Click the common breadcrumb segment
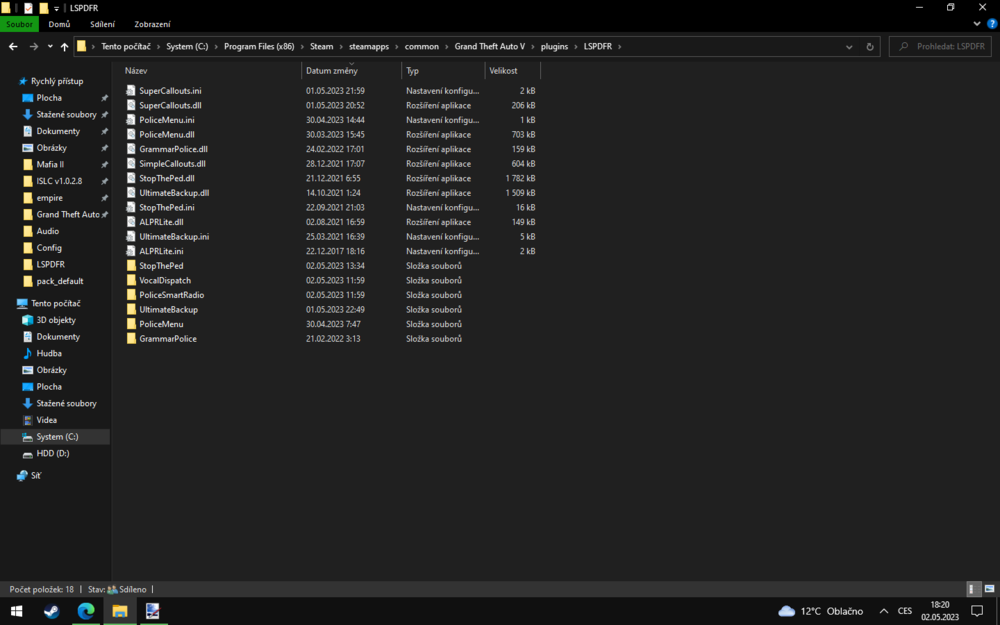 point(422,47)
